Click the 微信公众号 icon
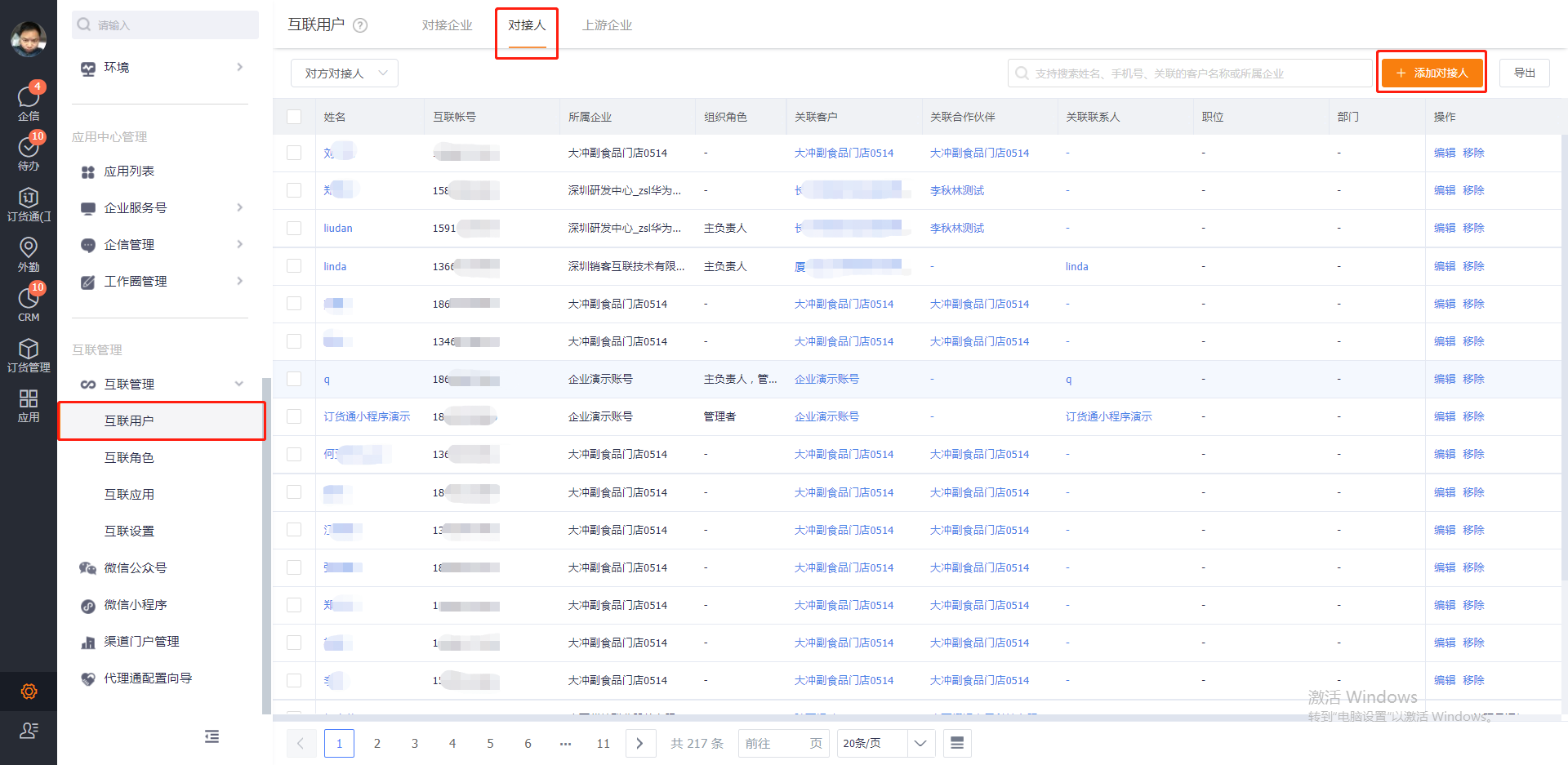The image size is (1568, 765). (88, 568)
